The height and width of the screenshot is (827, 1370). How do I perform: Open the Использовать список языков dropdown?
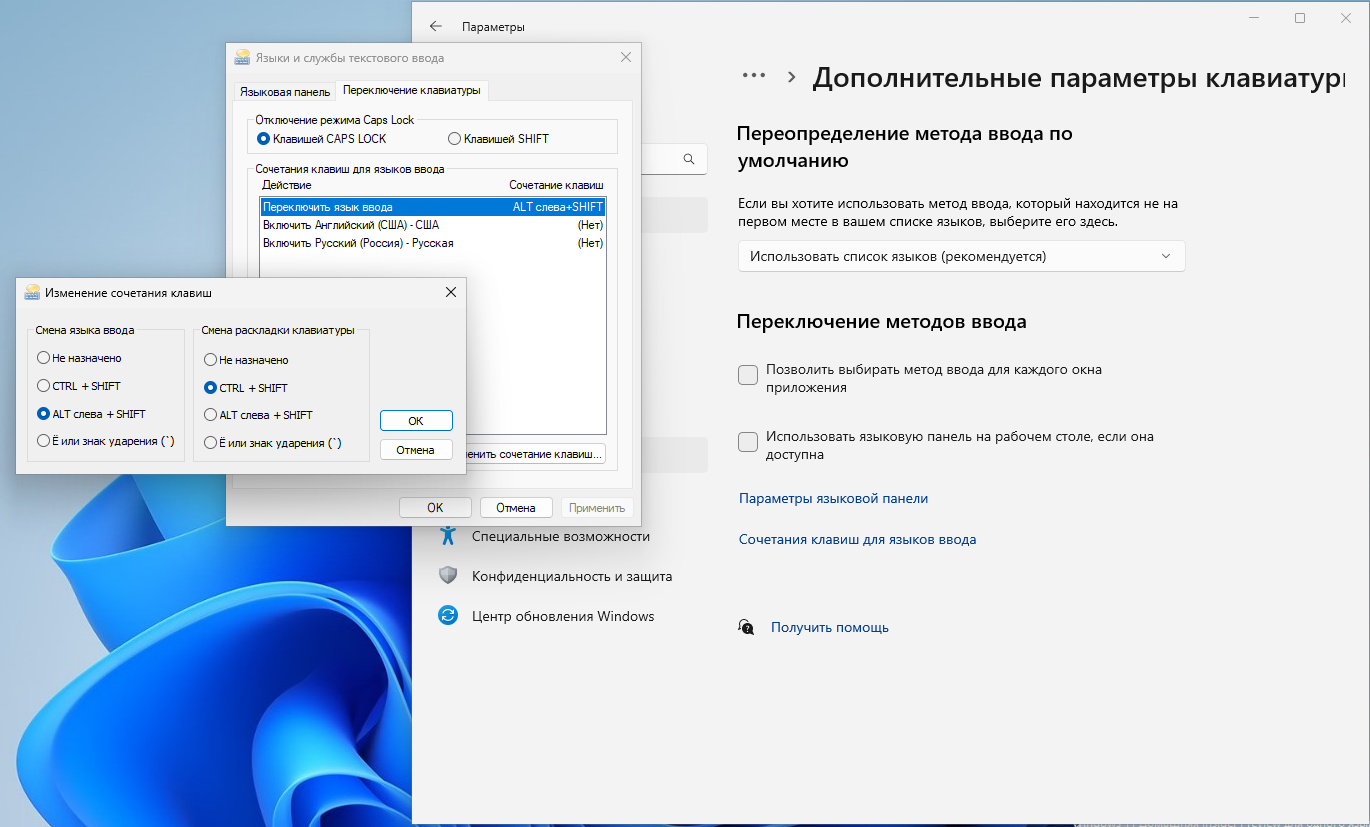(x=961, y=256)
